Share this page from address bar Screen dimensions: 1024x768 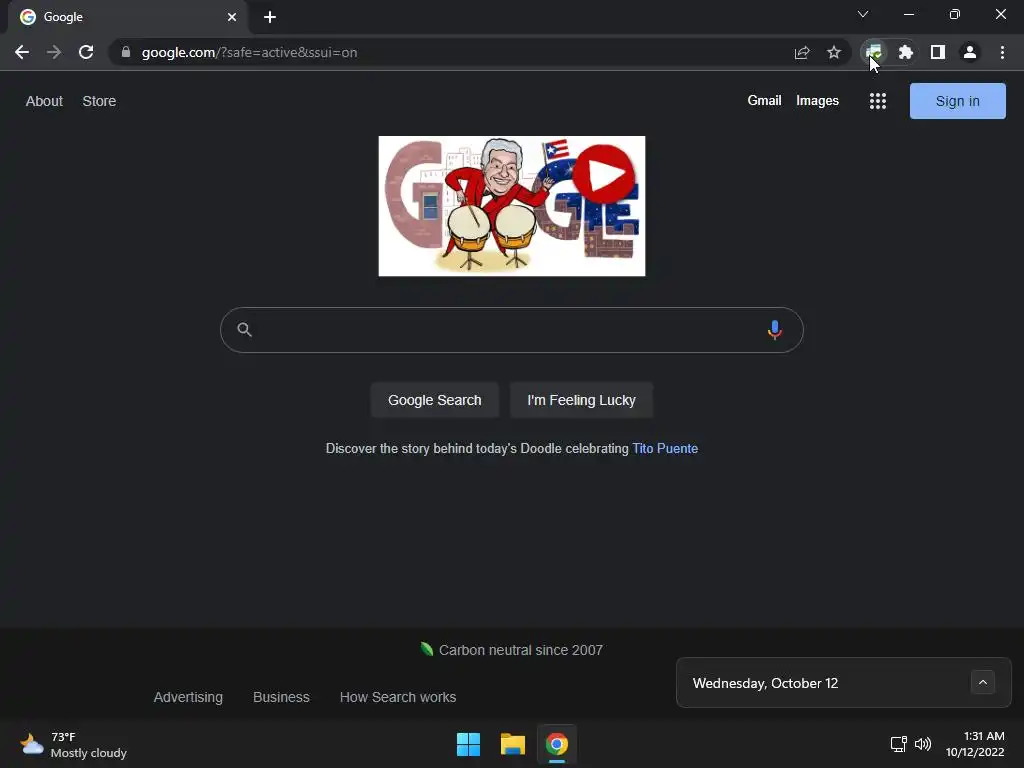coord(802,52)
